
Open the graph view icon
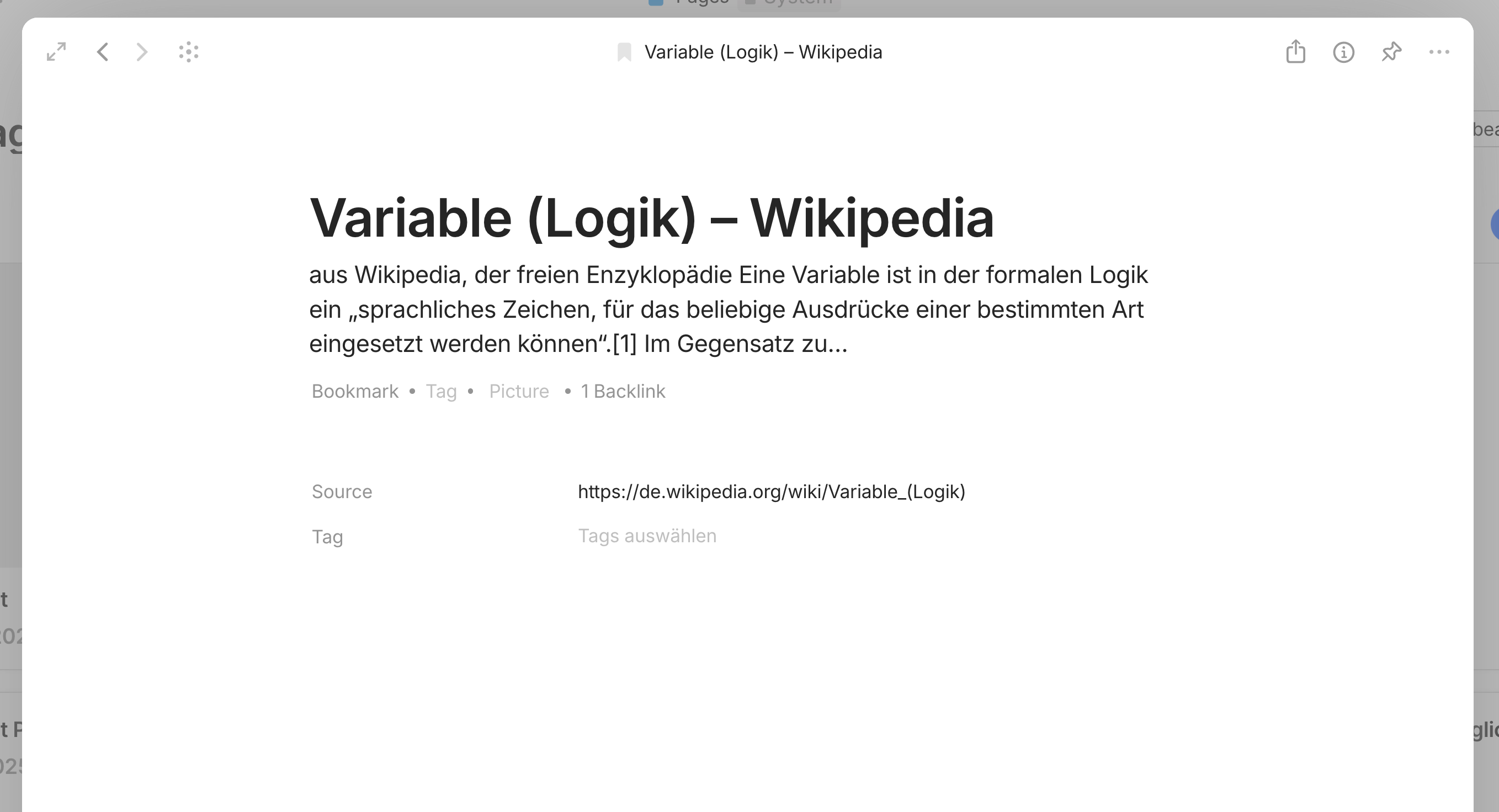pyautogui.click(x=189, y=52)
